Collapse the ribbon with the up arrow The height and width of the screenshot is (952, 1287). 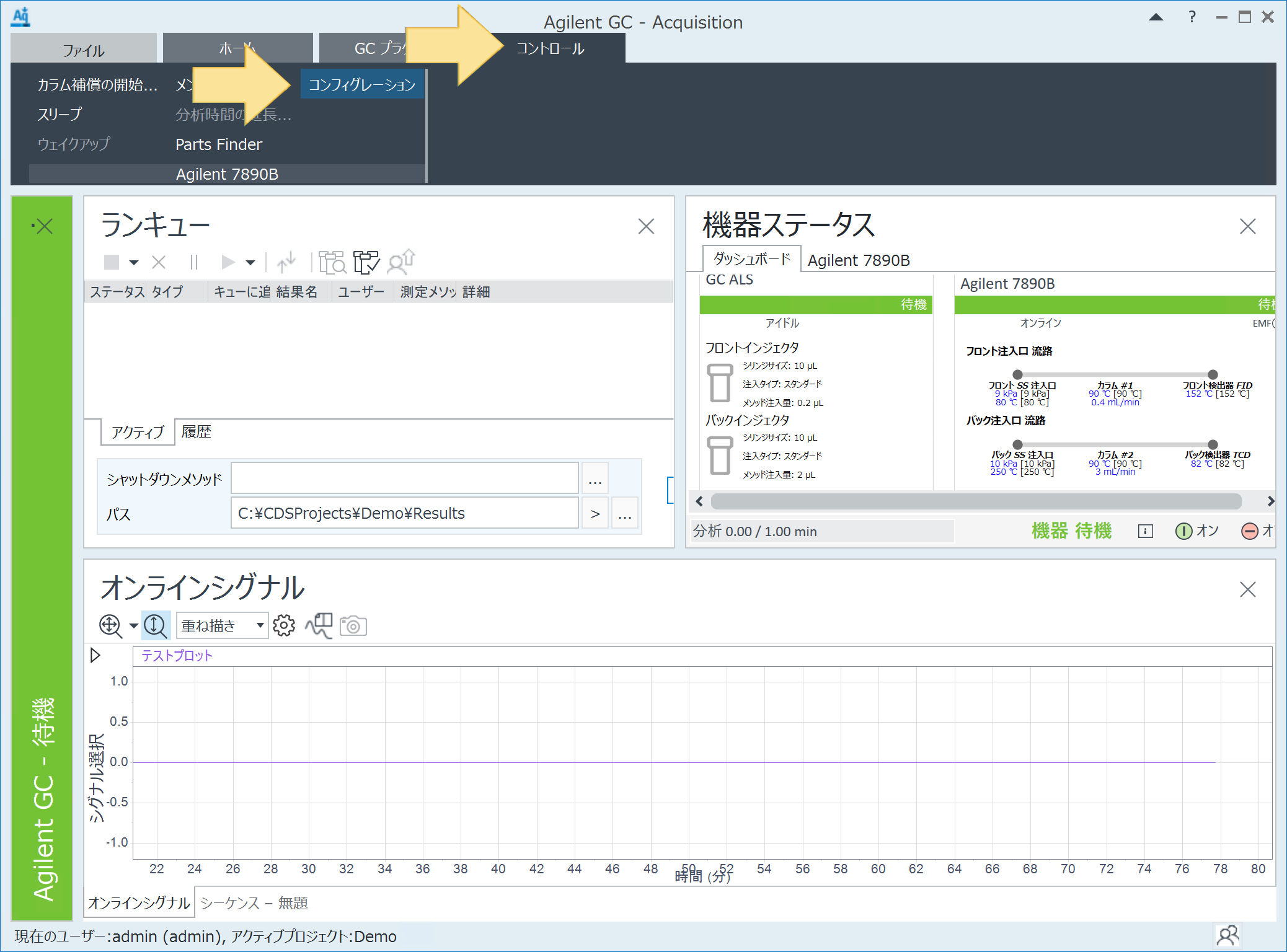click(x=1156, y=17)
